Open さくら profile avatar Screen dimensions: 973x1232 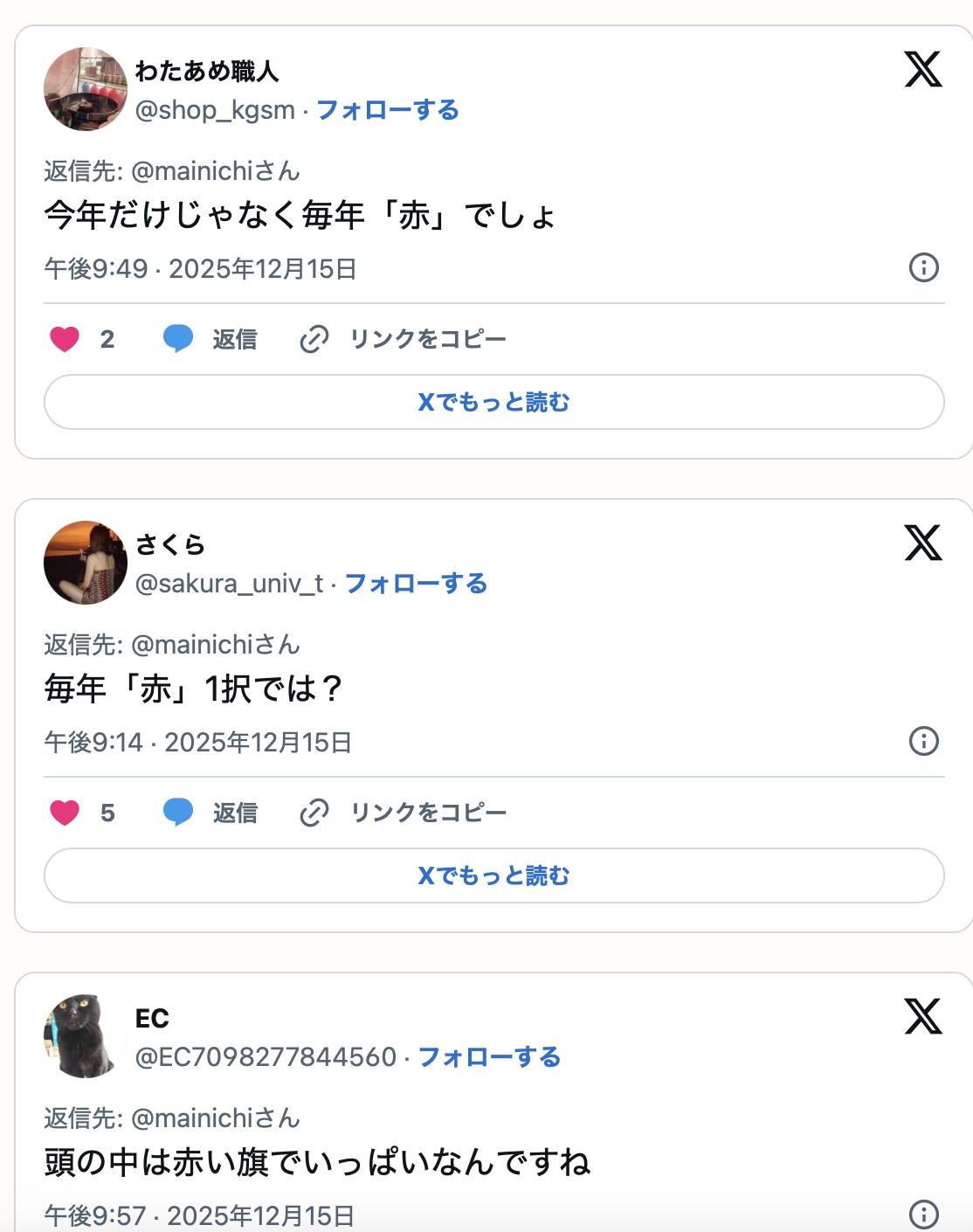[x=86, y=563]
